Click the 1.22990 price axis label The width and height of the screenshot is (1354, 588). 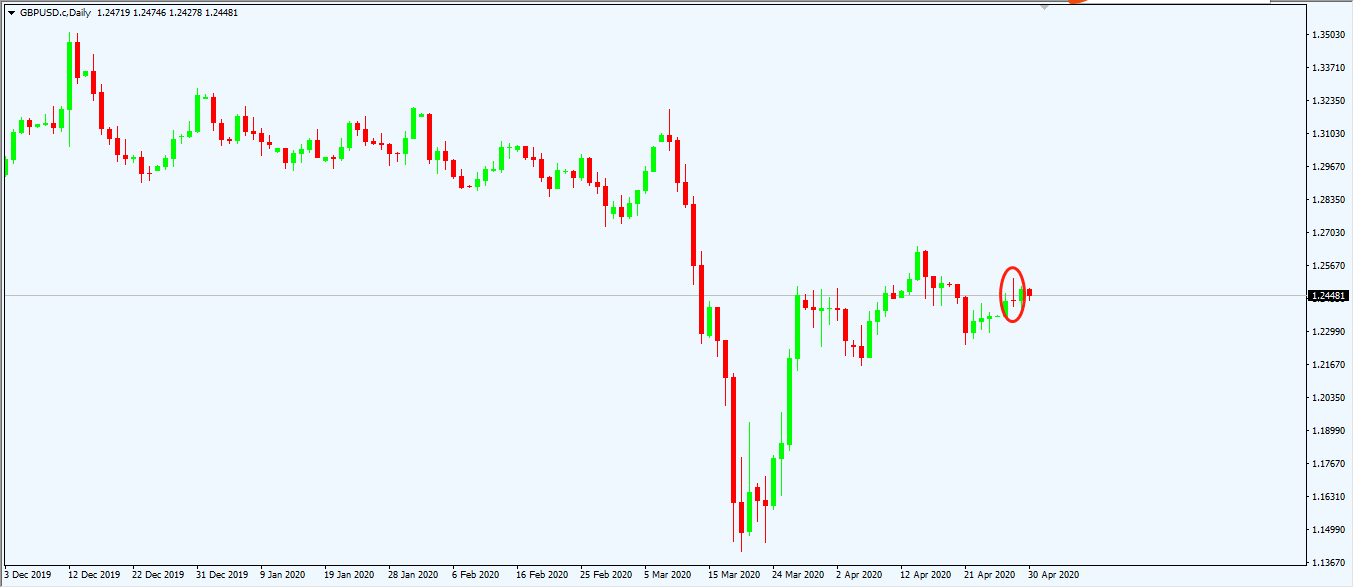(x=1329, y=332)
